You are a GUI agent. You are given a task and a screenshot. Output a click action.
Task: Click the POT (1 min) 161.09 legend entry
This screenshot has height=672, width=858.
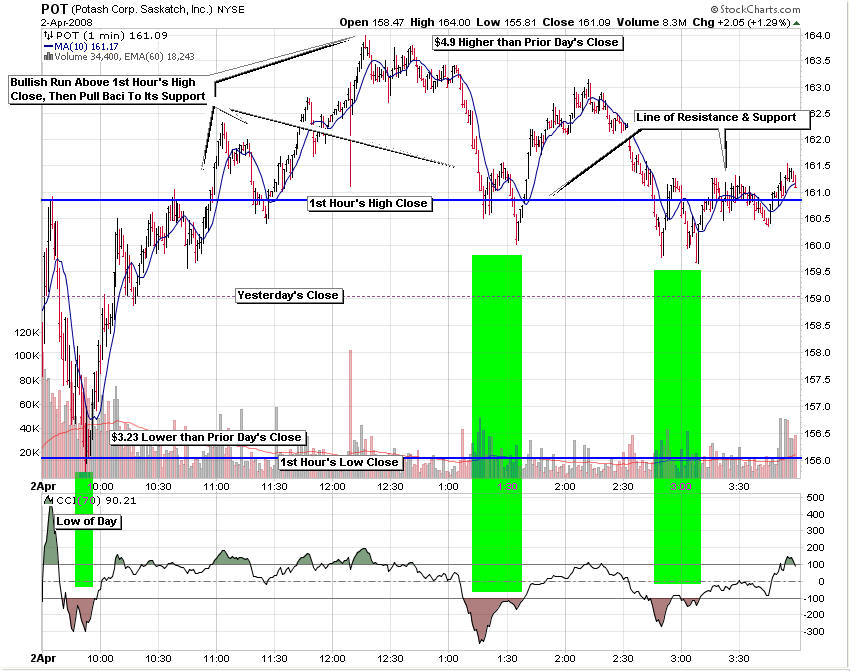coord(112,36)
